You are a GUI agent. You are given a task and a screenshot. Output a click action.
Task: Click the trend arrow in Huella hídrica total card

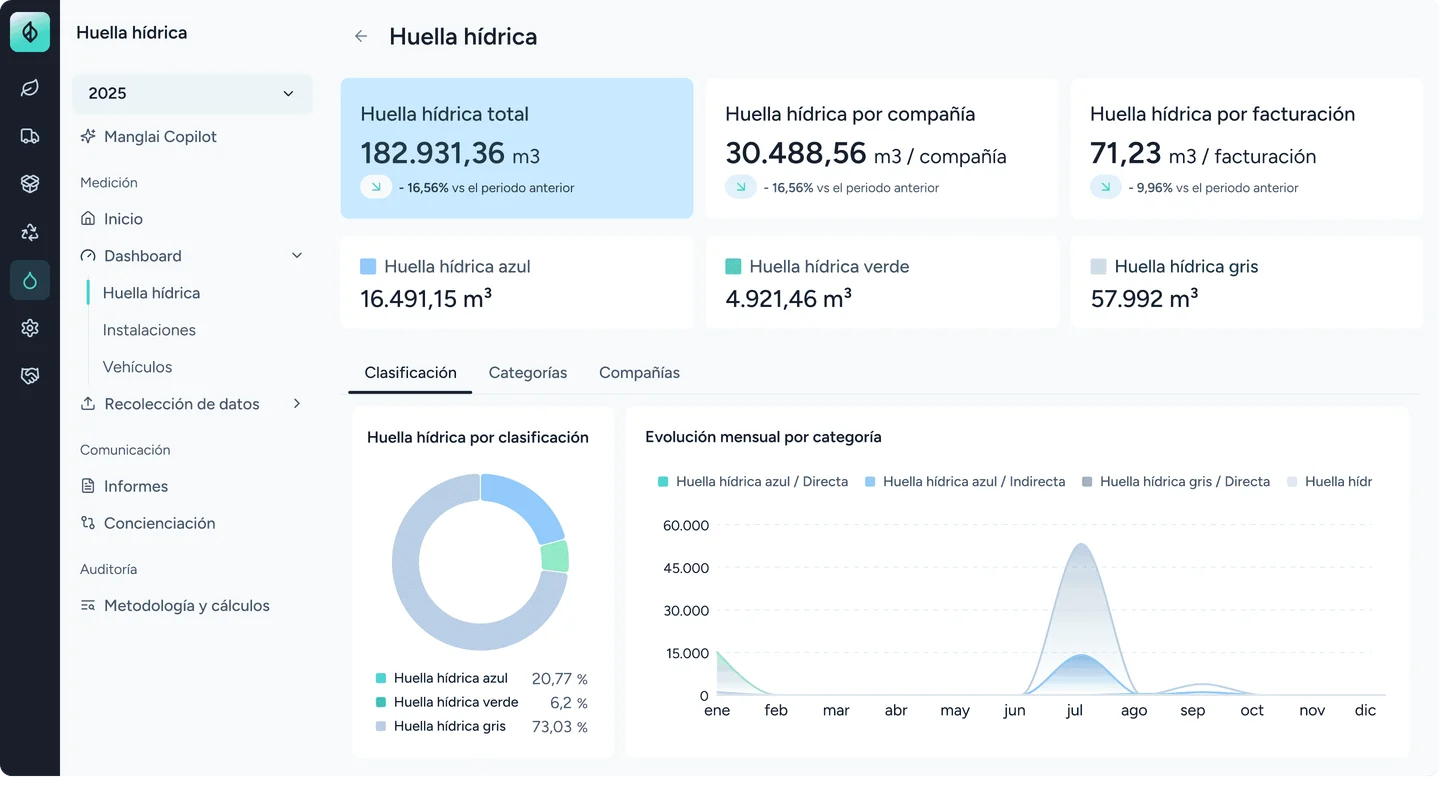tap(376, 187)
